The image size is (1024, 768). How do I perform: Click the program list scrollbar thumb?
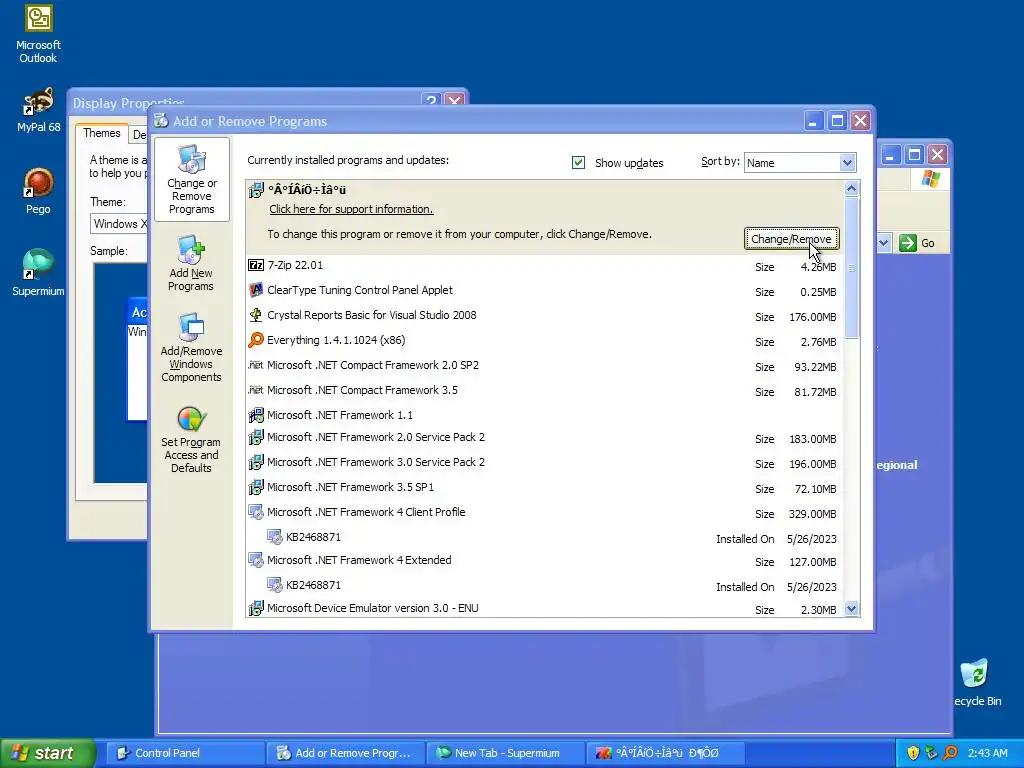tap(851, 268)
